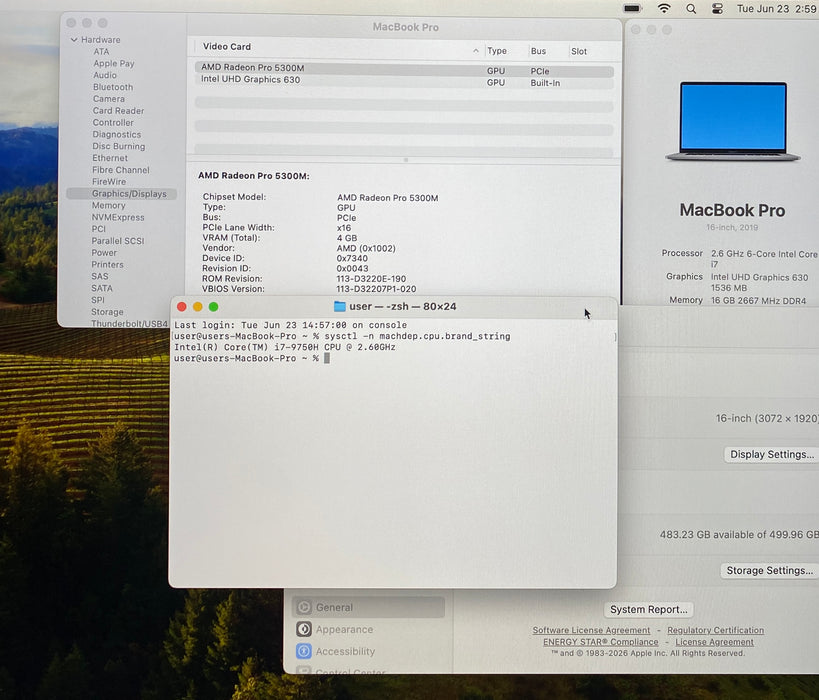Click the Chipset Model value text
This screenshot has width=819, height=700.
coord(388,198)
